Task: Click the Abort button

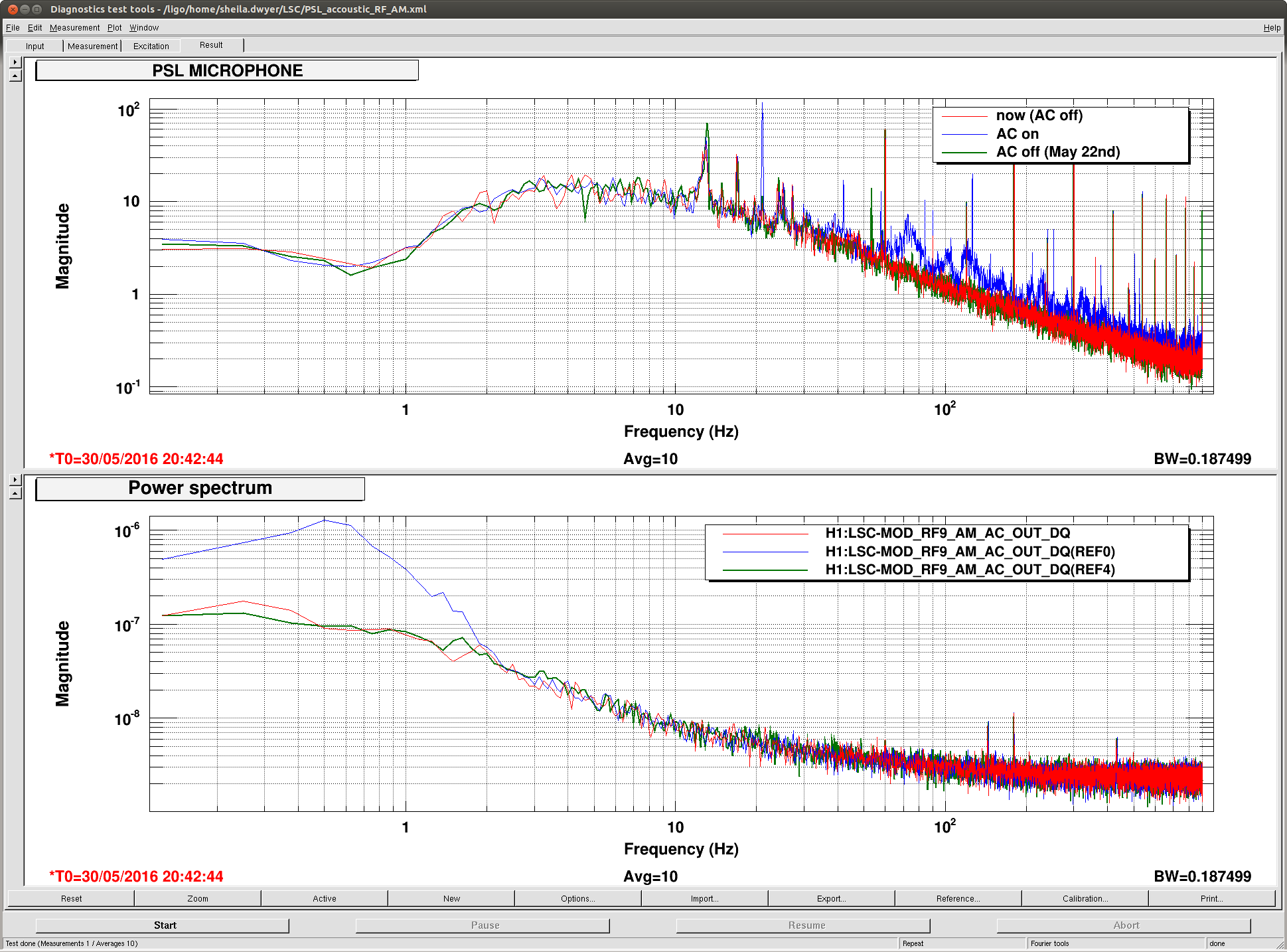Action: 1124,925
